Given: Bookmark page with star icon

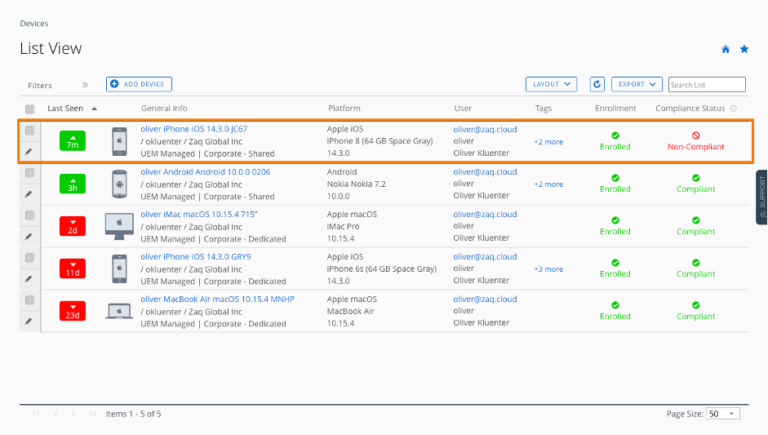Looking at the screenshot, I should [744, 49].
